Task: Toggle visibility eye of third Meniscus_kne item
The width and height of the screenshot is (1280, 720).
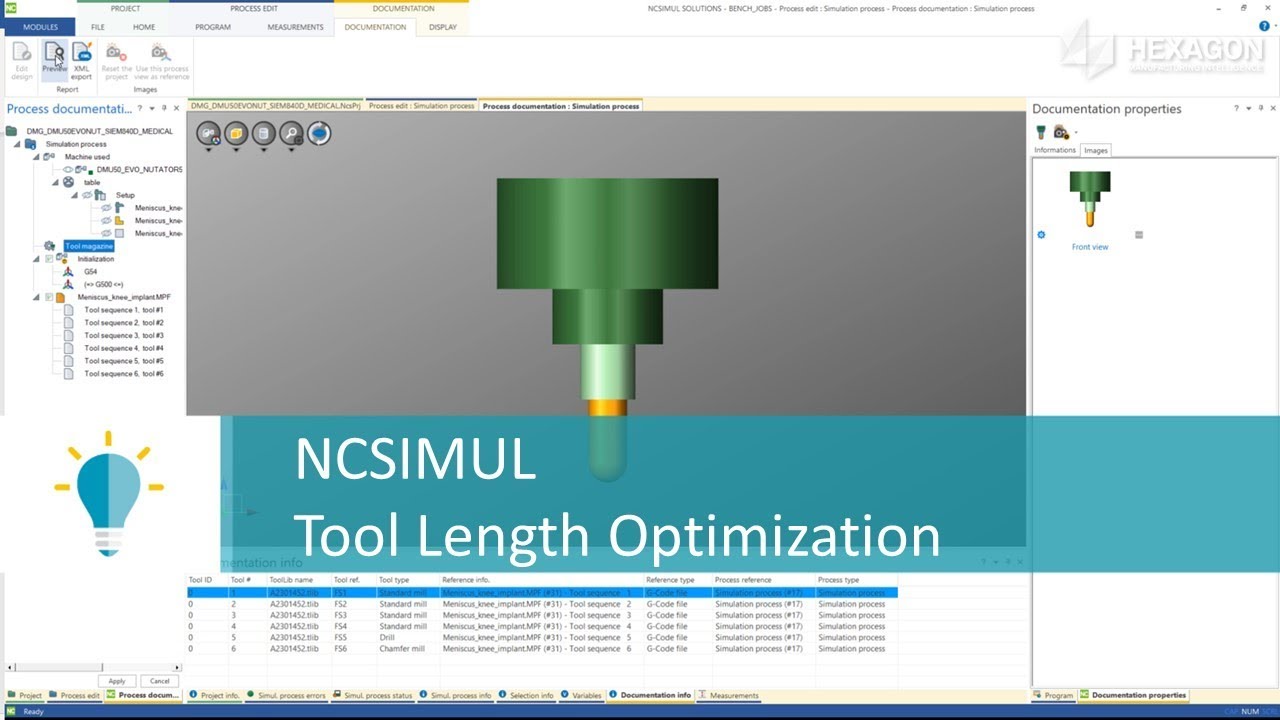Action: coord(106,233)
